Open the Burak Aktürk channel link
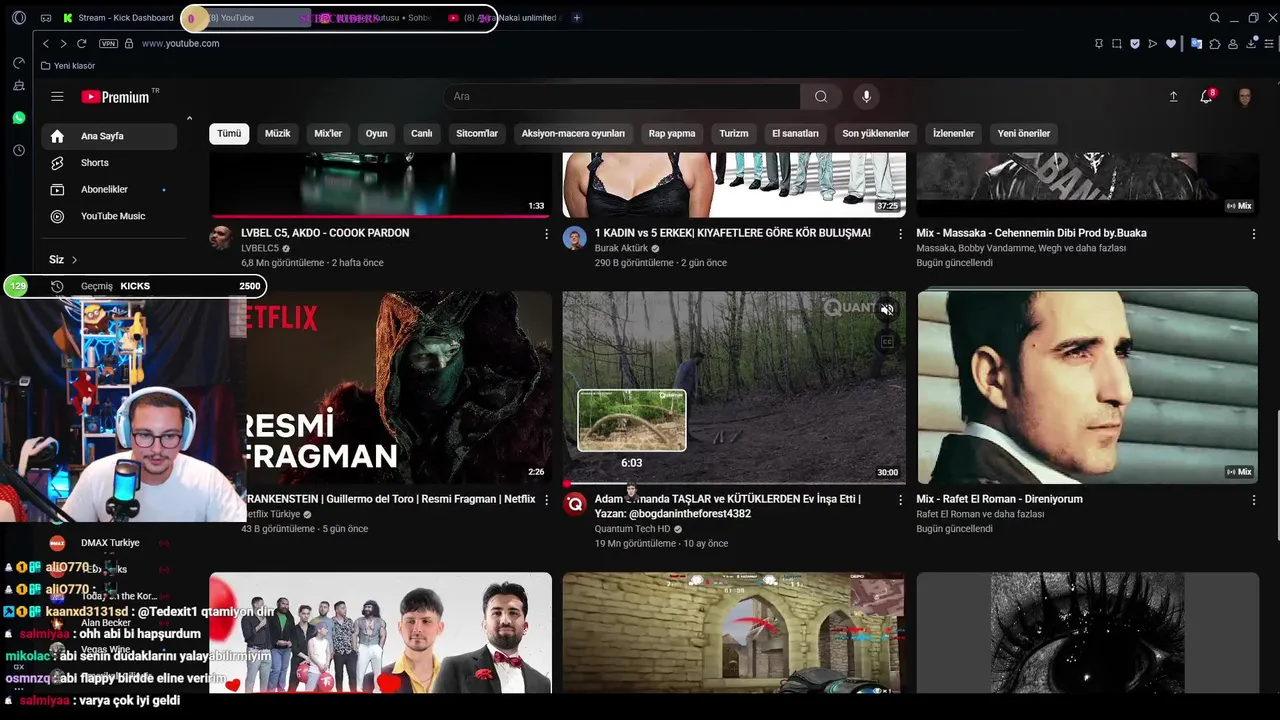 pyautogui.click(x=621, y=248)
